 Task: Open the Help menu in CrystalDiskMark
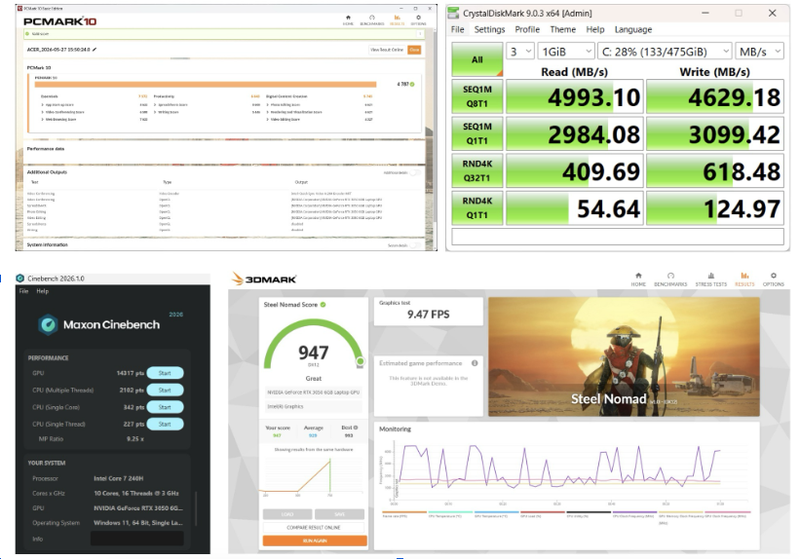[595, 30]
